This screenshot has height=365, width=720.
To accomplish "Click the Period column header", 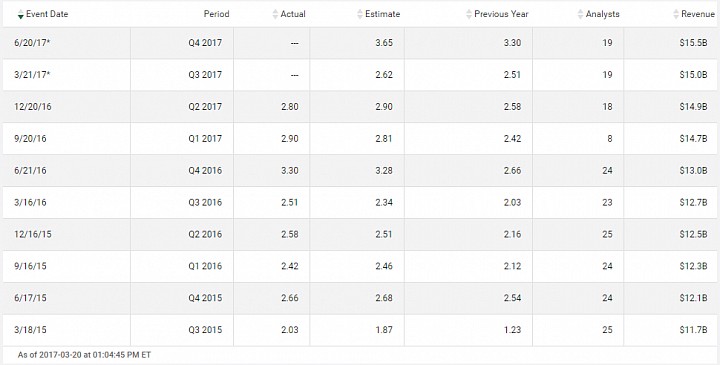I will [216, 14].
